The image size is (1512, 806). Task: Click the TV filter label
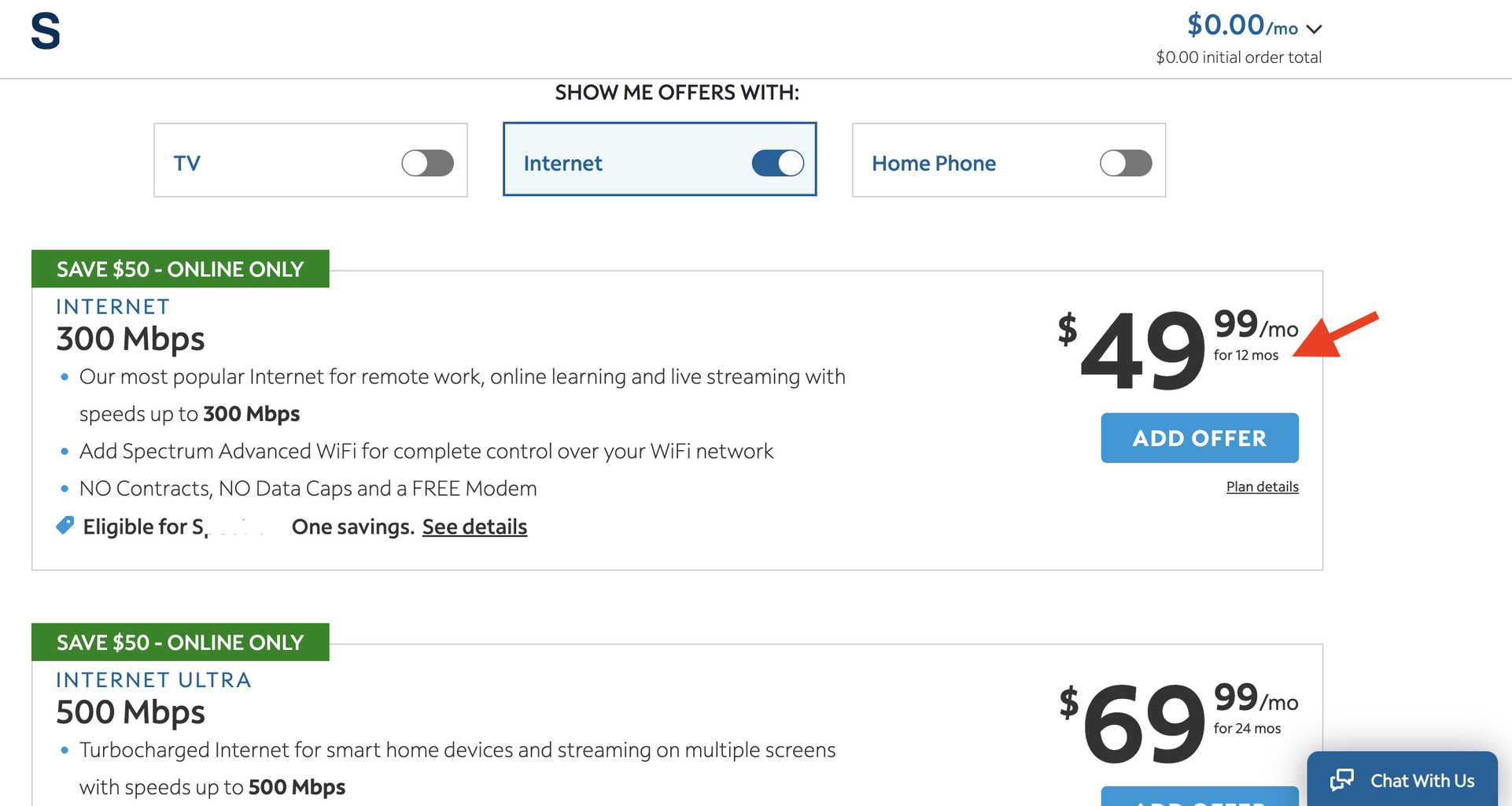click(x=187, y=163)
